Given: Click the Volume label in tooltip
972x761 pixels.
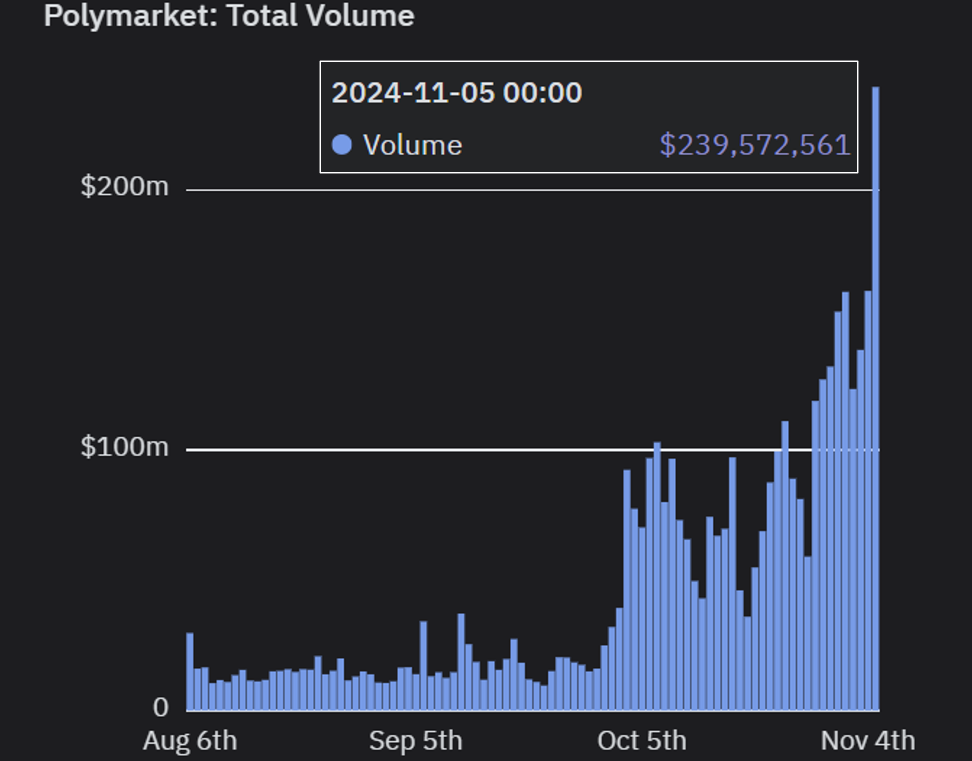Looking at the screenshot, I should 413,145.
